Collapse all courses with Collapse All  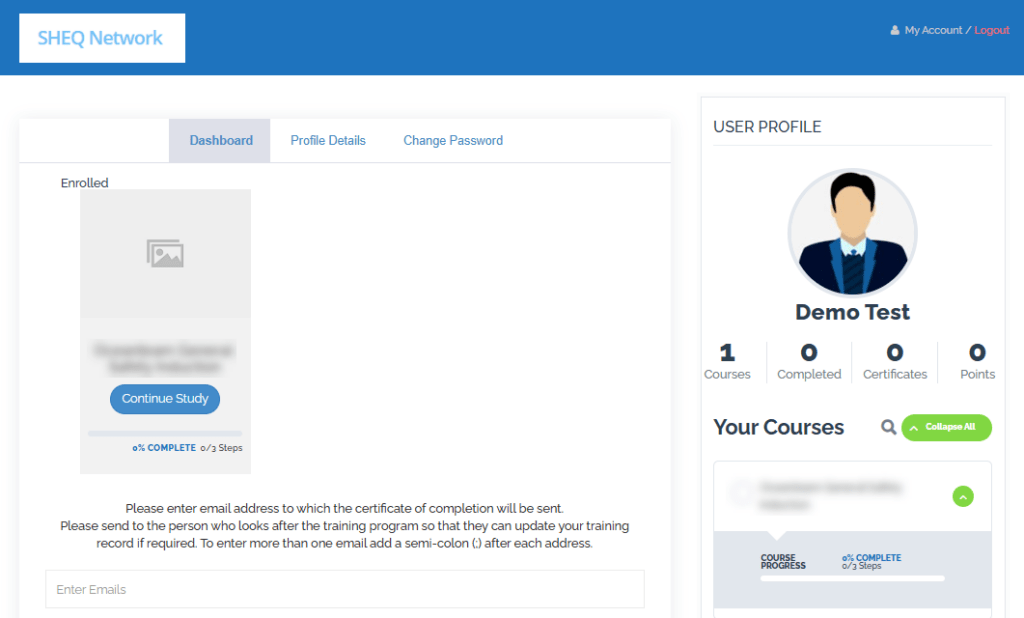point(946,427)
